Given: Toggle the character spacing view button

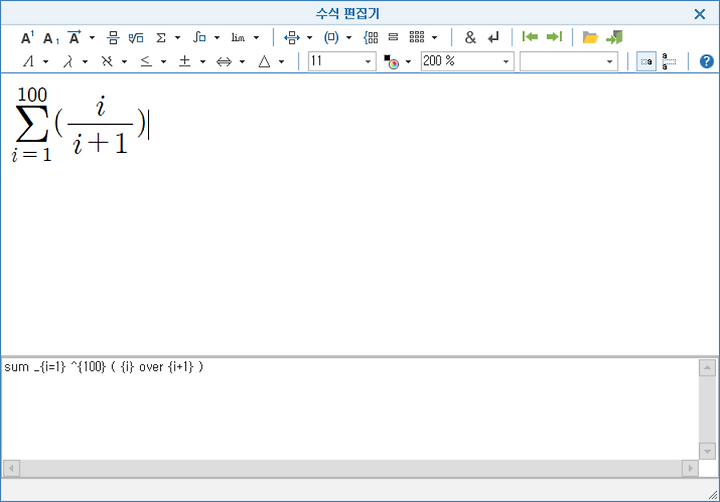Looking at the screenshot, I should click(669, 62).
